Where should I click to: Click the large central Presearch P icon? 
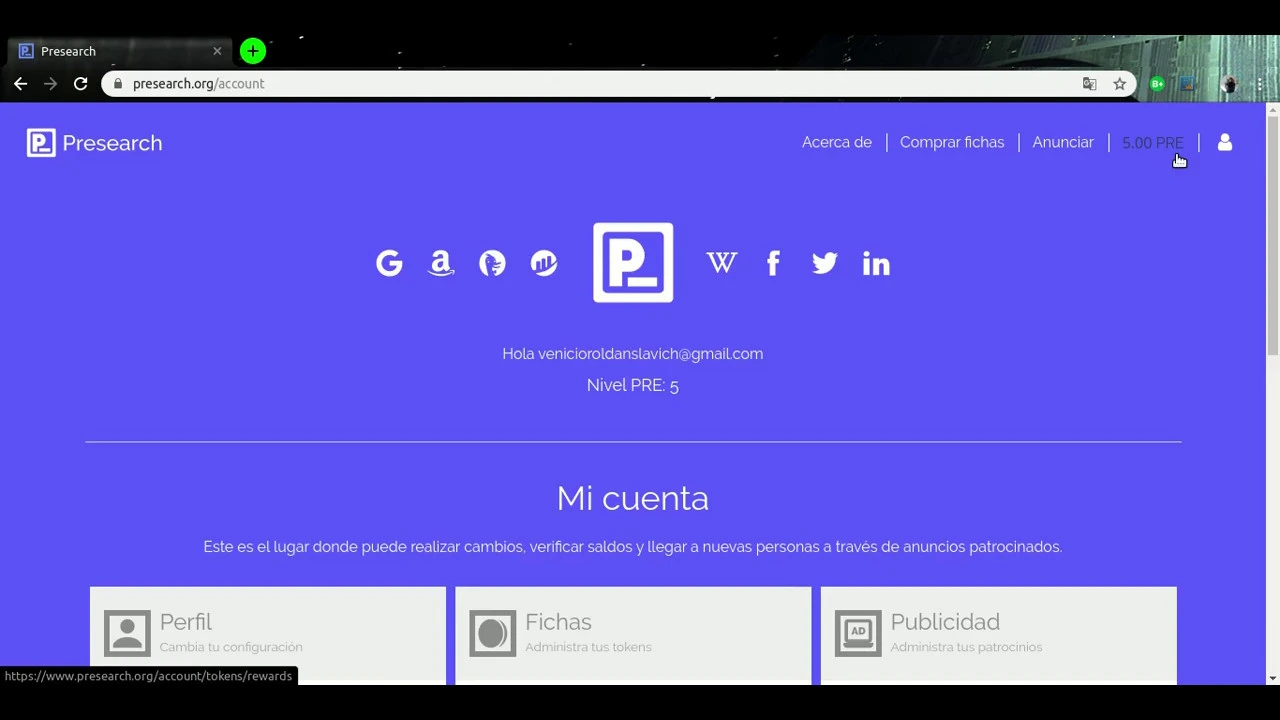click(633, 262)
